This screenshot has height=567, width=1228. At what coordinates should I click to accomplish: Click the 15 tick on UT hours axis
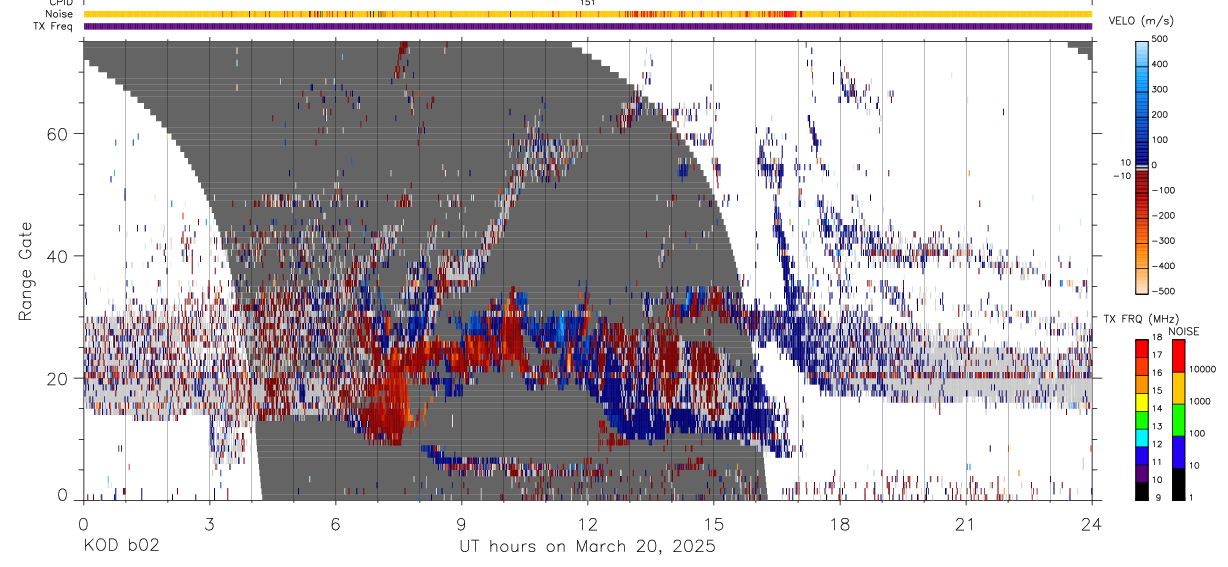click(714, 524)
